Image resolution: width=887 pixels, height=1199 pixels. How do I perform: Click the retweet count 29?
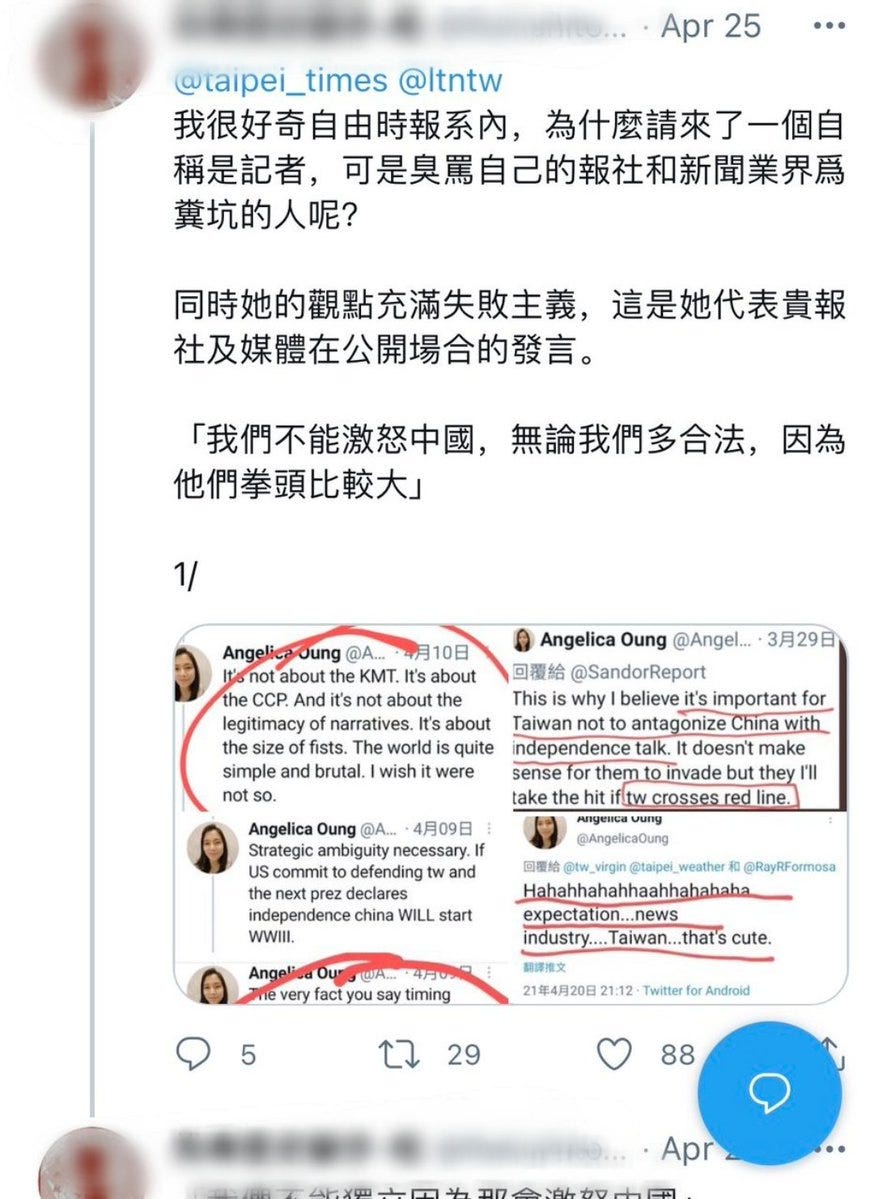pos(463,1055)
